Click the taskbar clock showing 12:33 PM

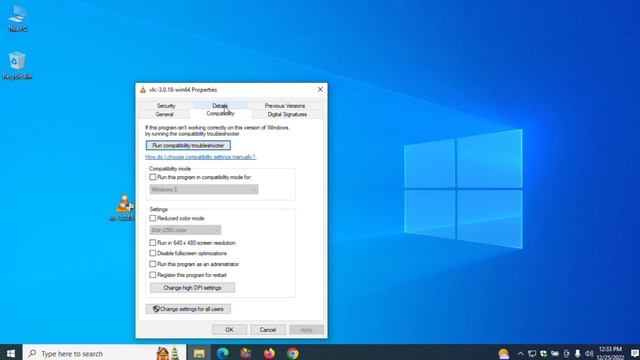(x=610, y=353)
